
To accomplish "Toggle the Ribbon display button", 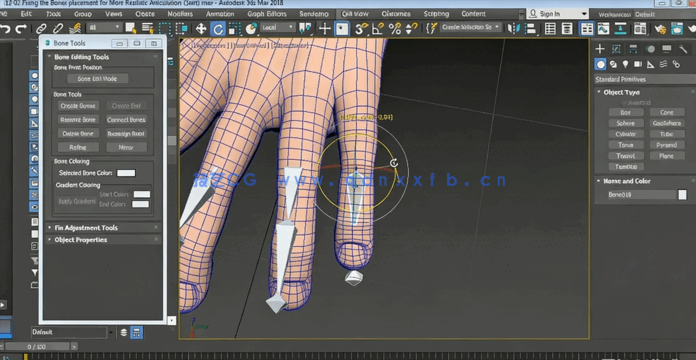I will tap(587, 29).
